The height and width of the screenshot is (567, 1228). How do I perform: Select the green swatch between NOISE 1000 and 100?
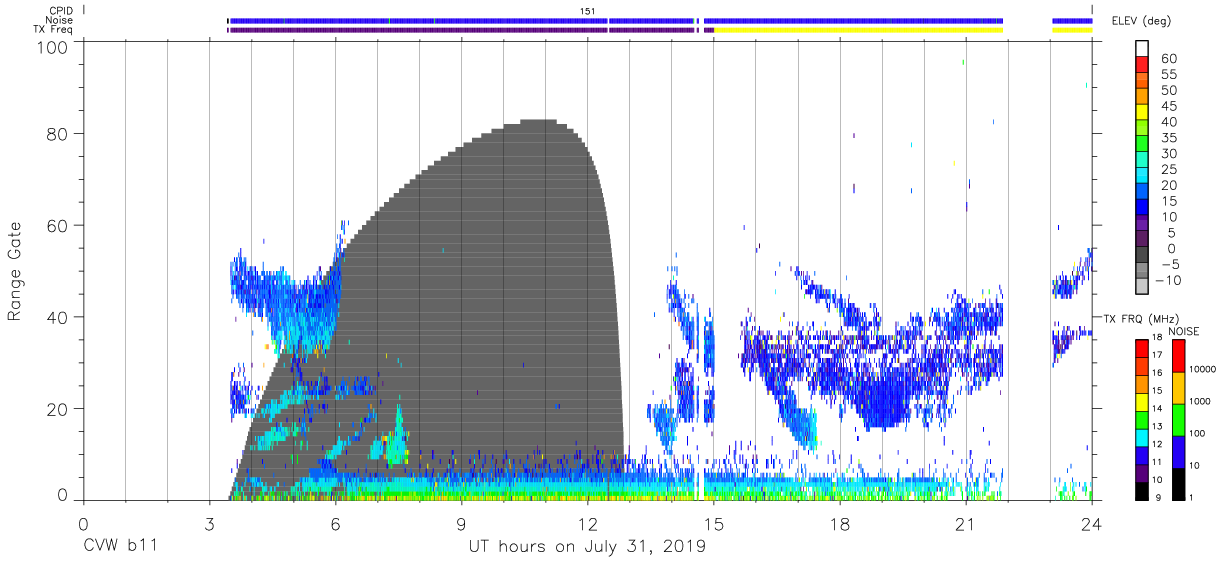[x=1177, y=420]
